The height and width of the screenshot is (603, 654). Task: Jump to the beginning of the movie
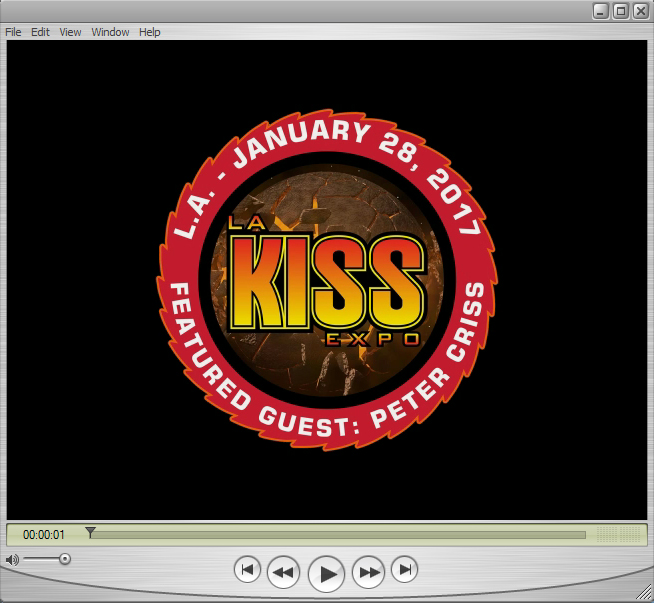(x=247, y=570)
